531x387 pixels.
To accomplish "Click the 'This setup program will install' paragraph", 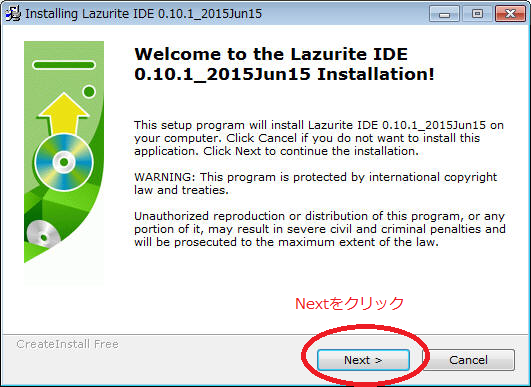I will point(319,138).
